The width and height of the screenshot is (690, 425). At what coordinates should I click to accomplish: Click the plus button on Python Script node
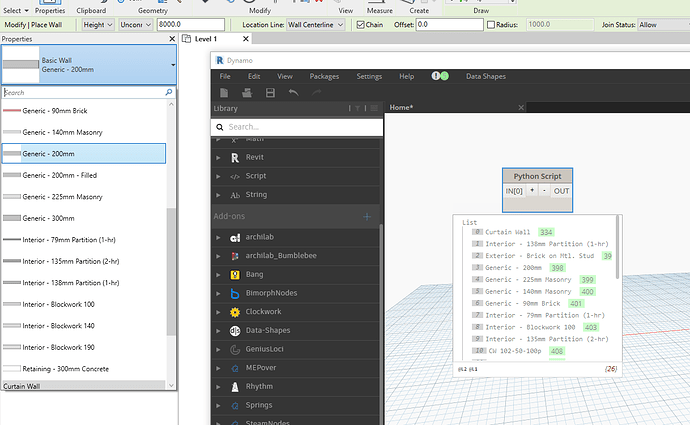pyautogui.click(x=532, y=191)
